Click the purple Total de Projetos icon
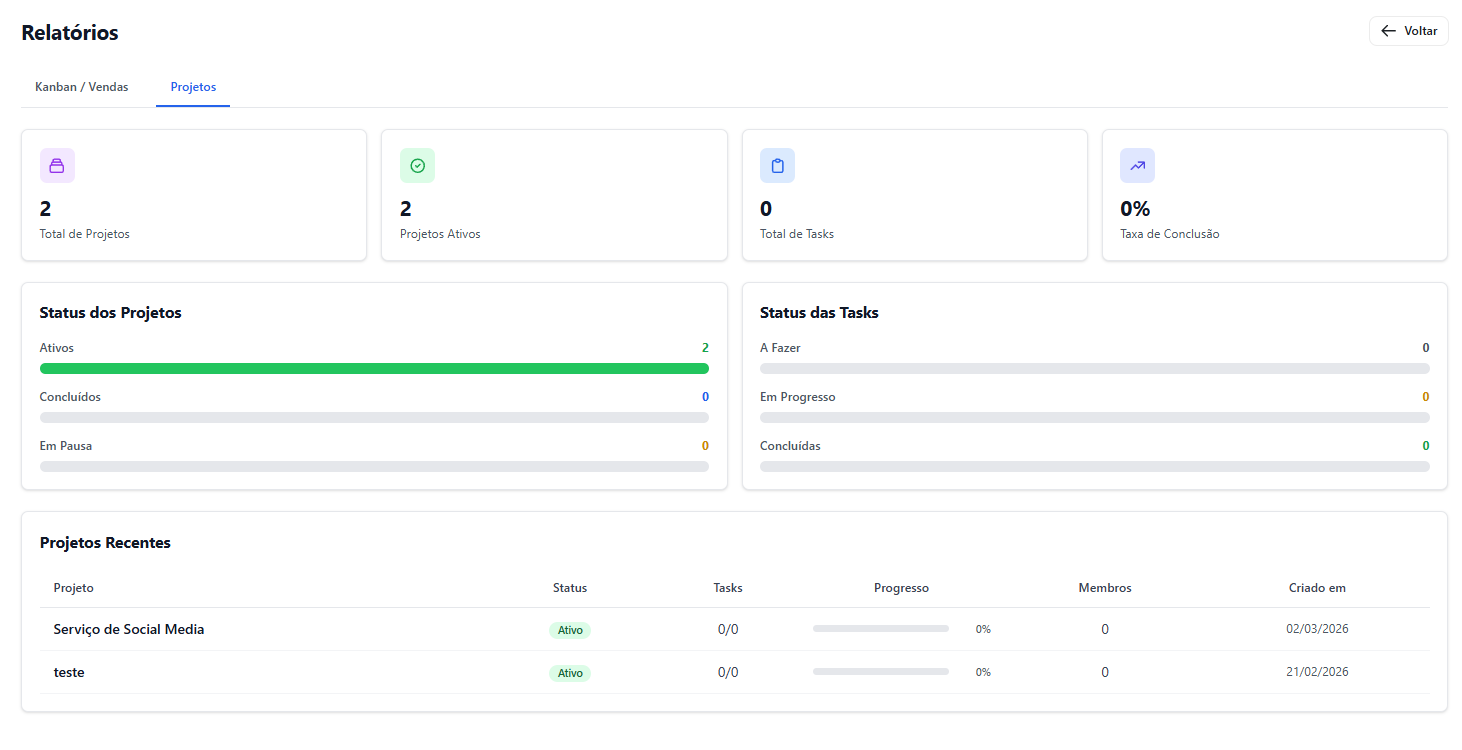 click(57, 166)
